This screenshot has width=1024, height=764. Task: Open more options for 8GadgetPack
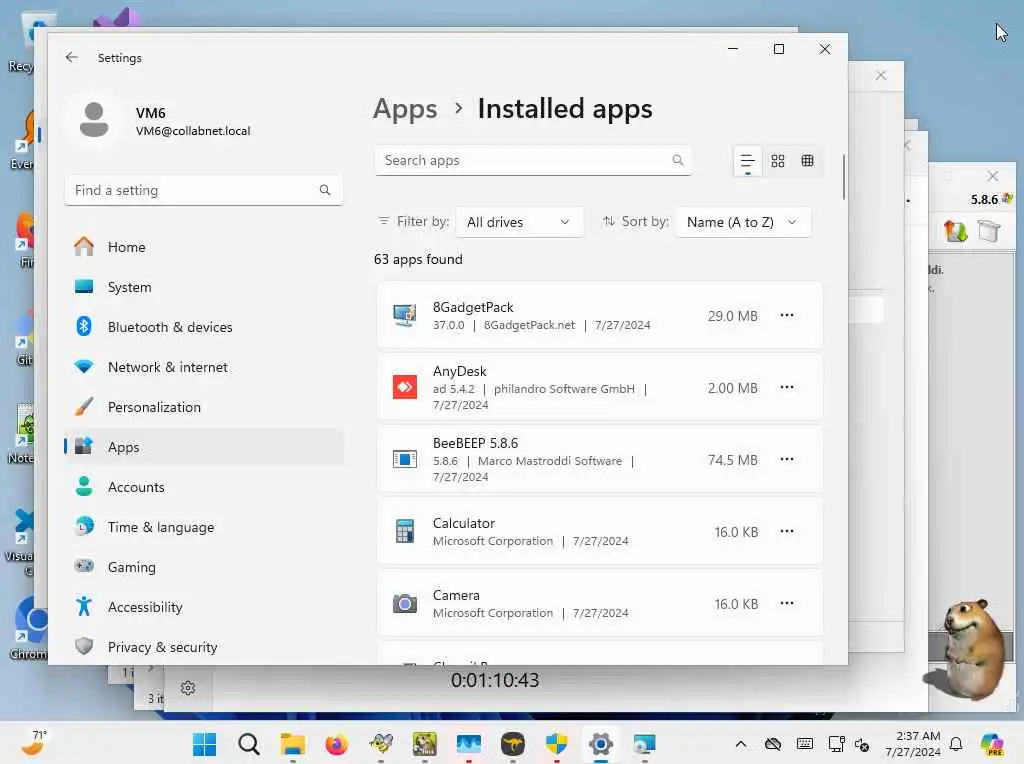[787, 315]
